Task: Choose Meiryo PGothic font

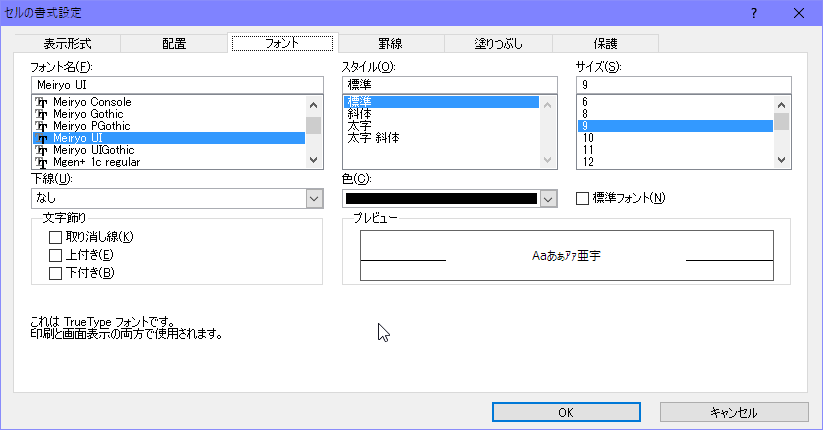Action: pyautogui.click(x=169, y=126)
